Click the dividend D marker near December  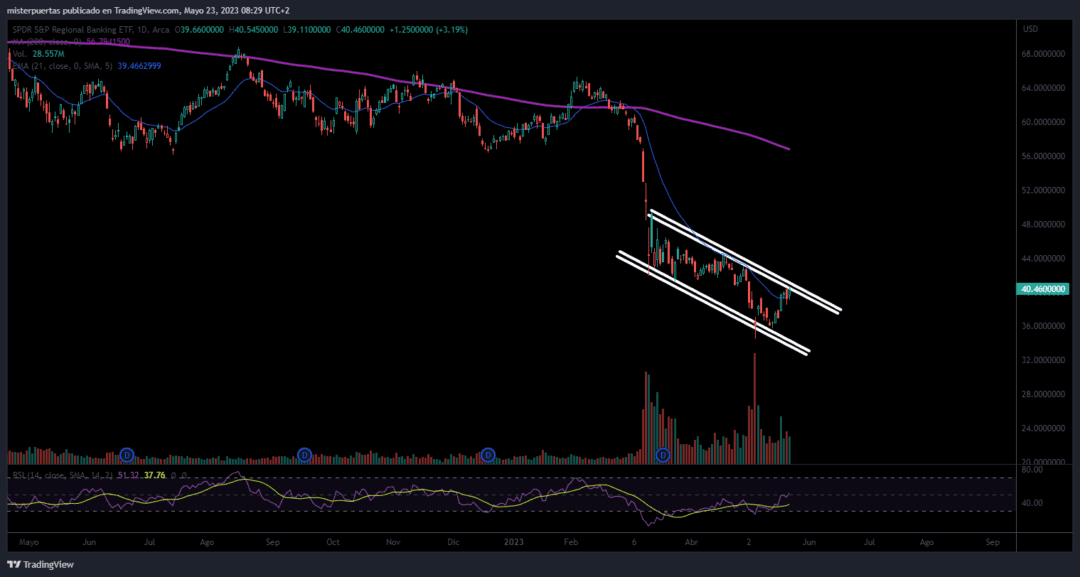(488, 454)
